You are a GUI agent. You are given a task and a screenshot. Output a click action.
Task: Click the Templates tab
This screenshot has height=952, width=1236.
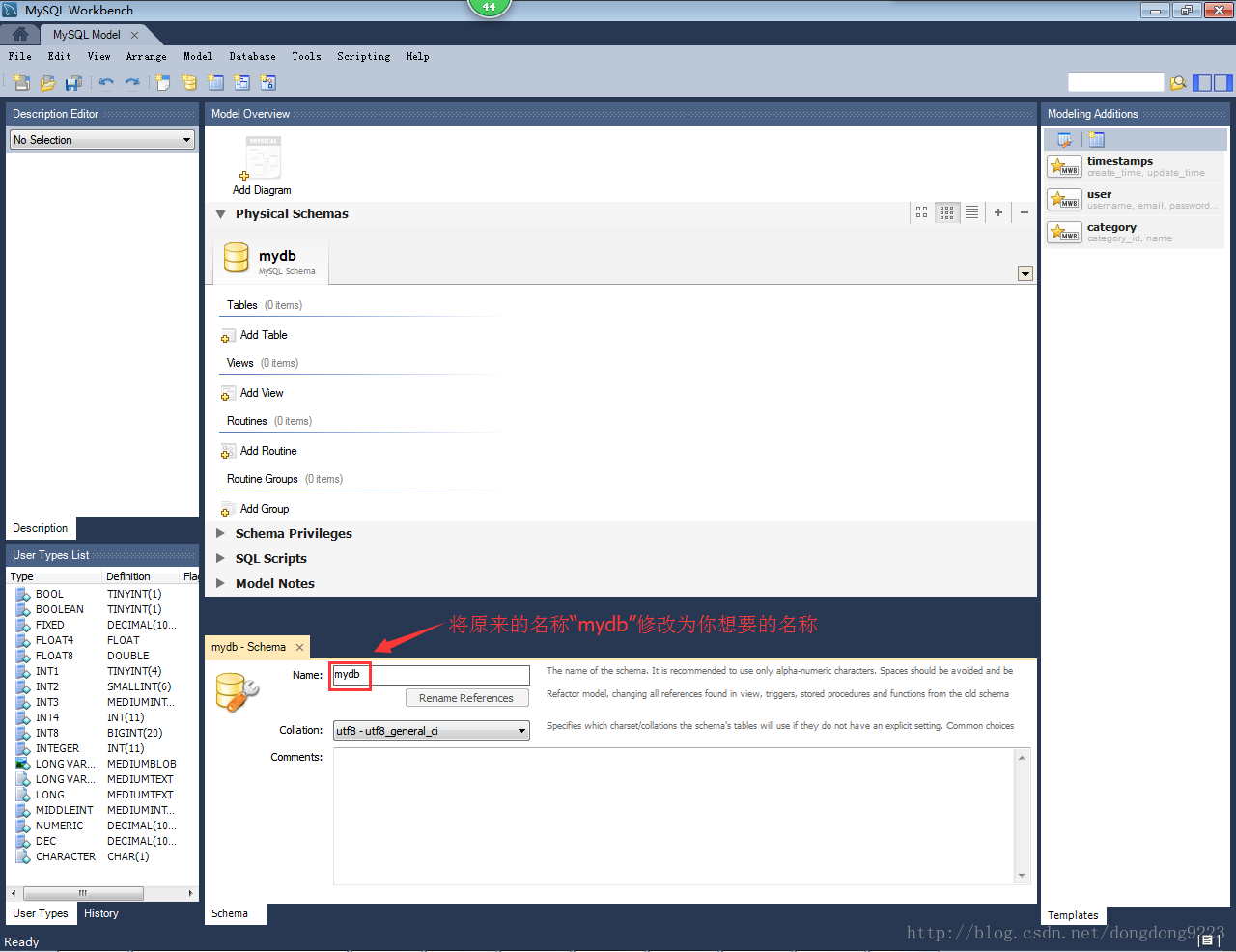(x=1073, y=915)
